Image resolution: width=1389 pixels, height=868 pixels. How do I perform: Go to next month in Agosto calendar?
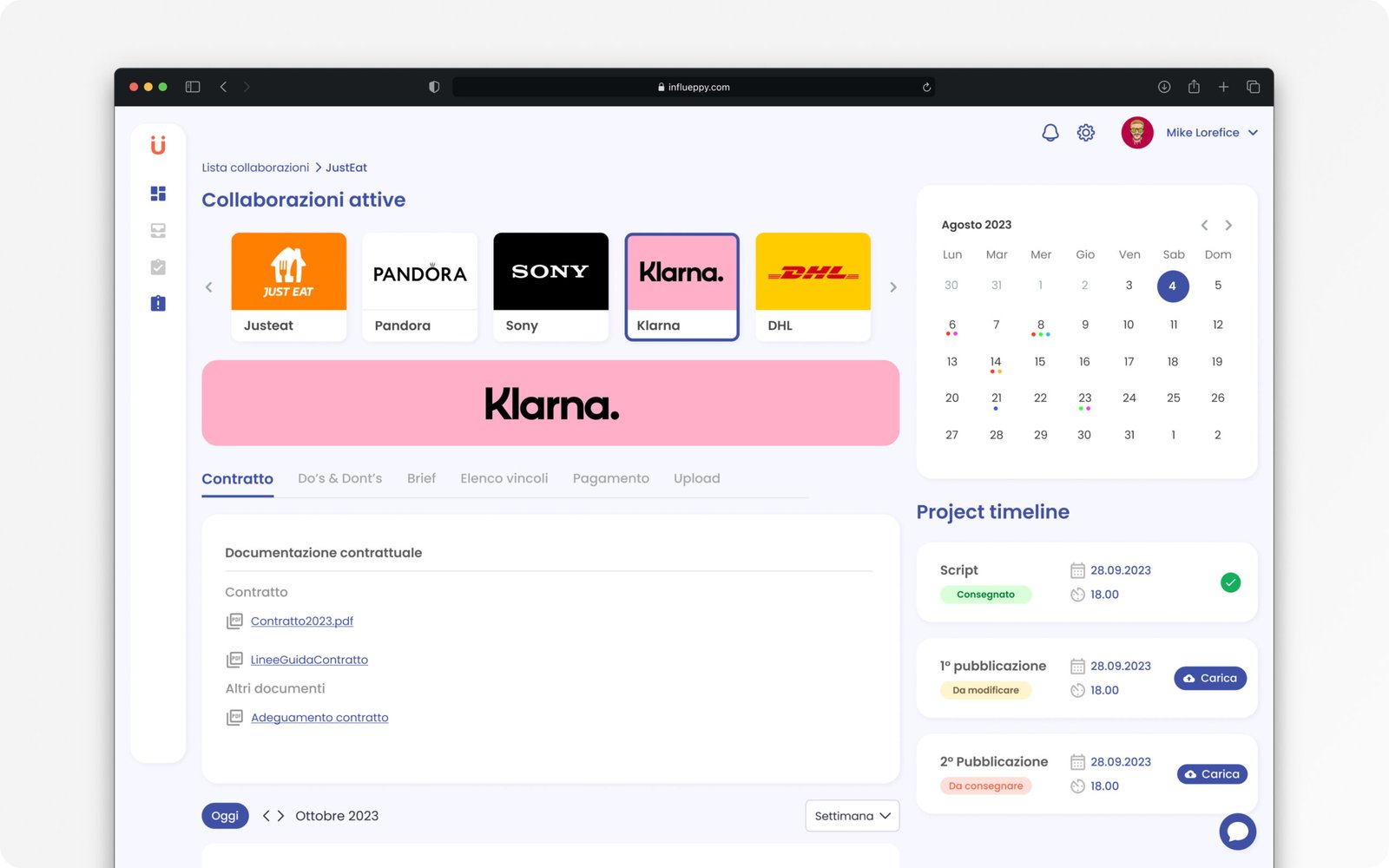tap(1228, 226)
